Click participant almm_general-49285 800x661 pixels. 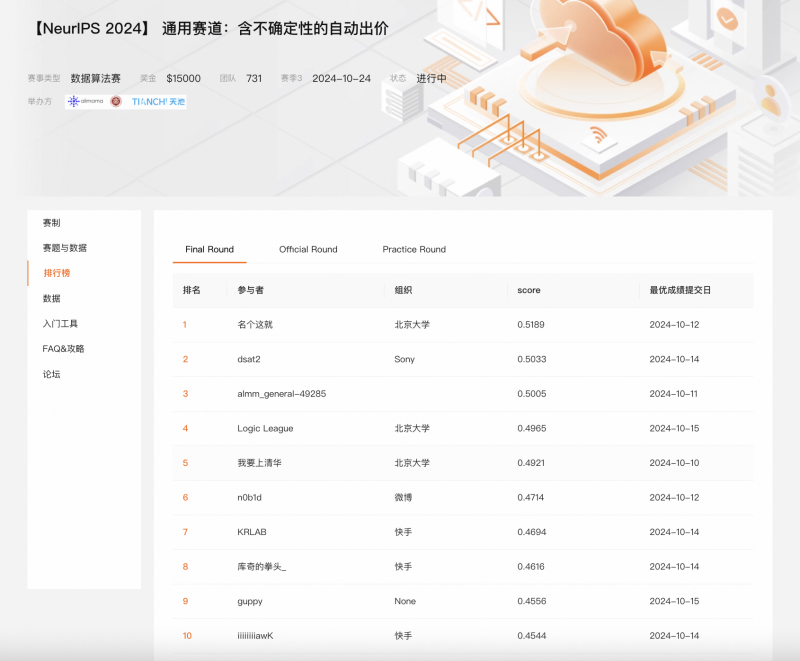coord(282,394)
